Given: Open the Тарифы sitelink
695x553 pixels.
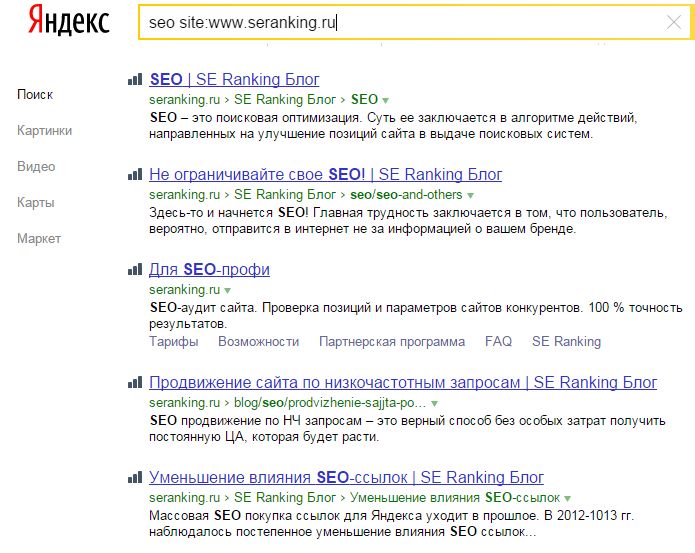Looking at the screenshot, I should [x=174, y=342].
